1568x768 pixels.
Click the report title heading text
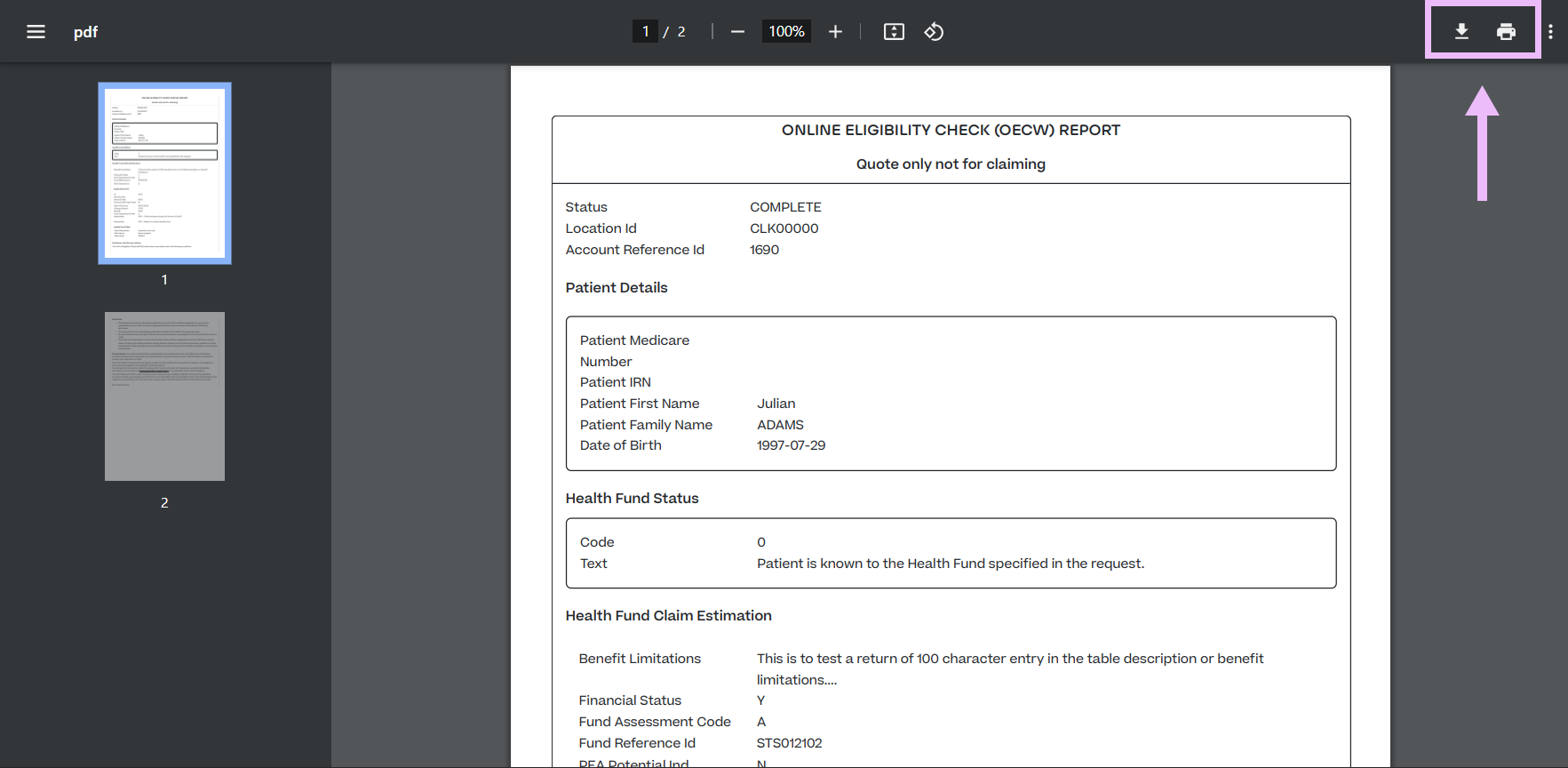(x=951, y=130)
